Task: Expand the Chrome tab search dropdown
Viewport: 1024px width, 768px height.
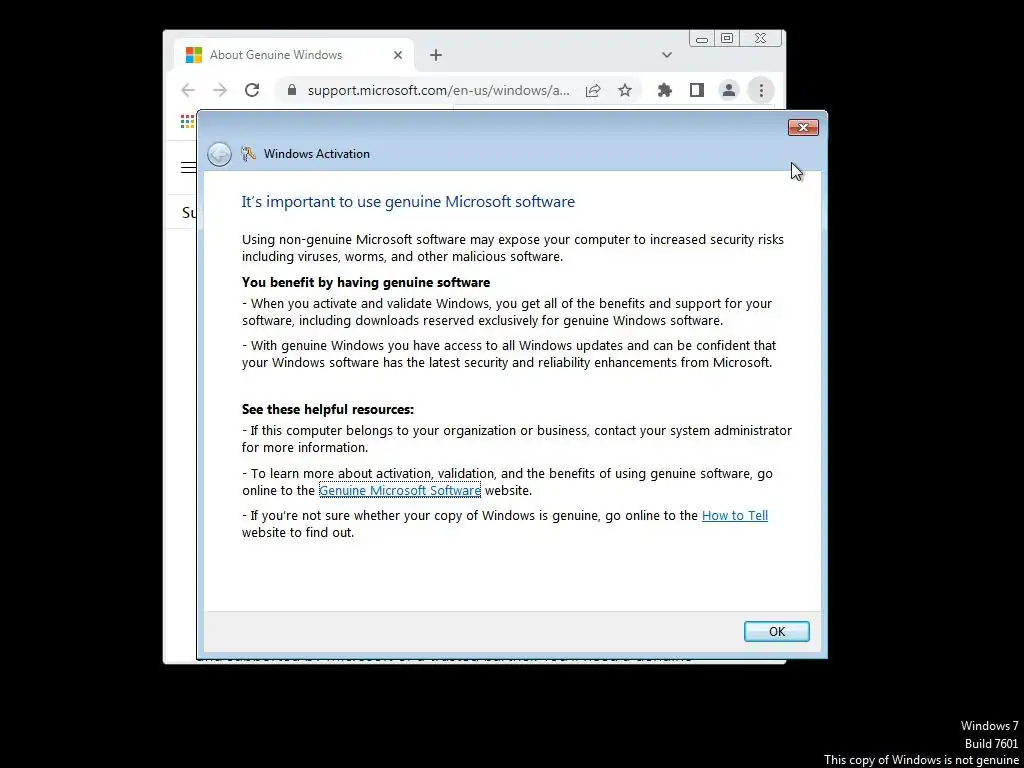Action: coord(667,56)
